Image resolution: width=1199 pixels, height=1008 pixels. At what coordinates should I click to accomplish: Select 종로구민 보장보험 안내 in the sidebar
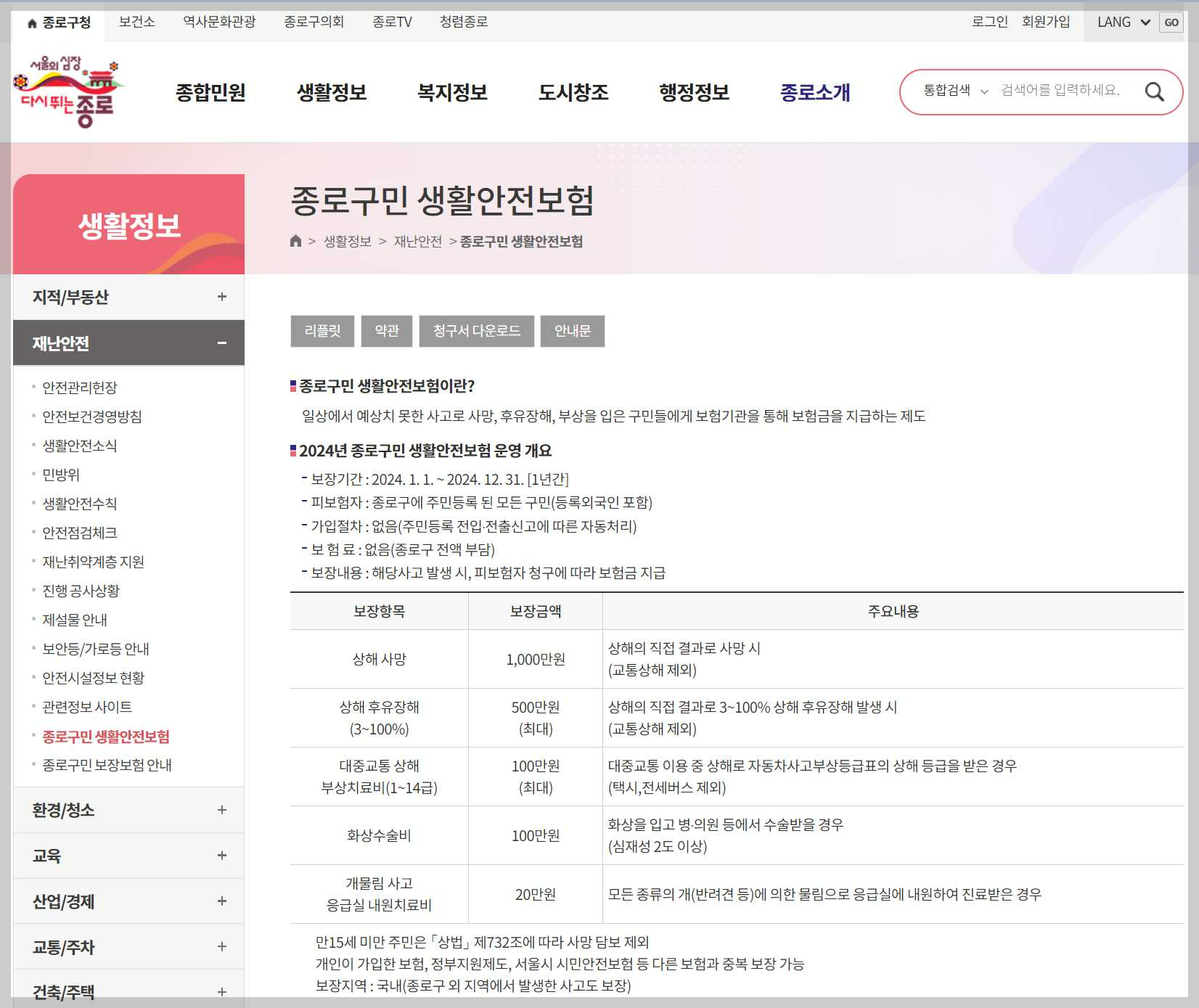106,765
